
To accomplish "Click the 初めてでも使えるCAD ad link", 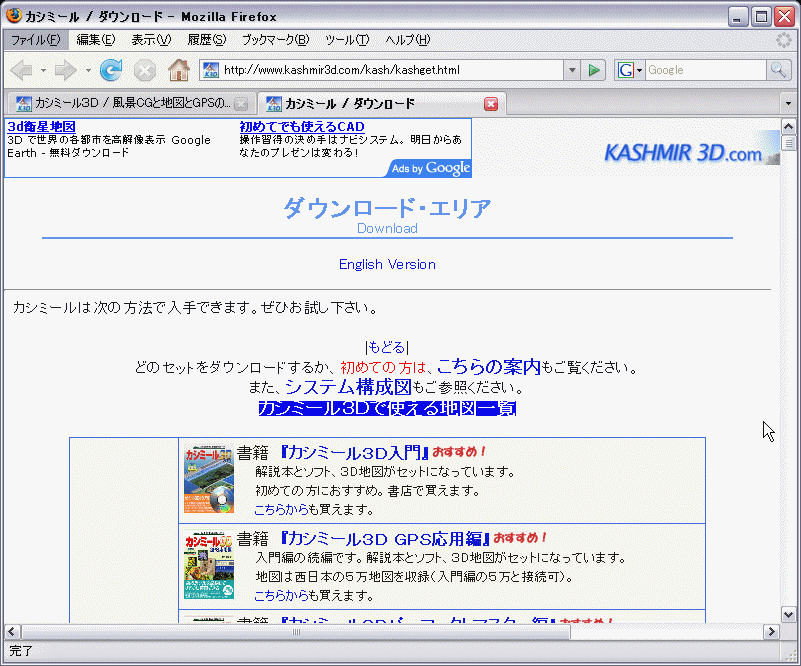I will pos(302,127).
